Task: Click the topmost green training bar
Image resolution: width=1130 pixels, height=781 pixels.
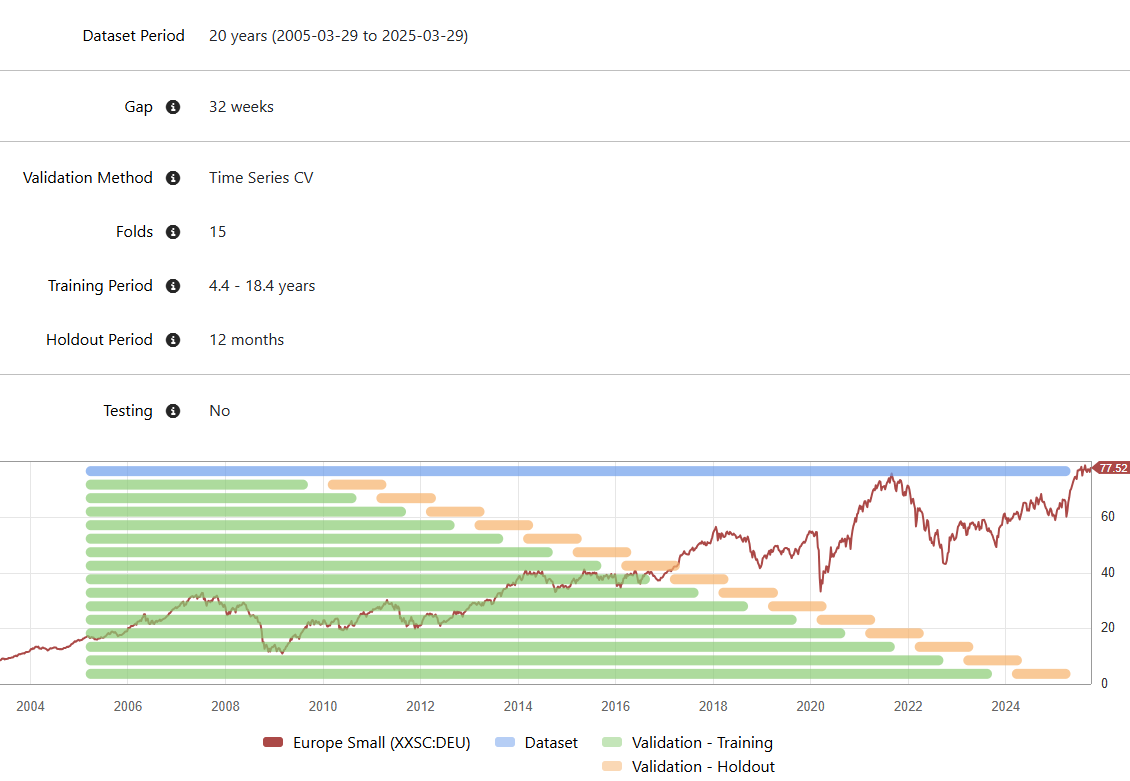Action: pyautogui.click(x=197, y=485)
